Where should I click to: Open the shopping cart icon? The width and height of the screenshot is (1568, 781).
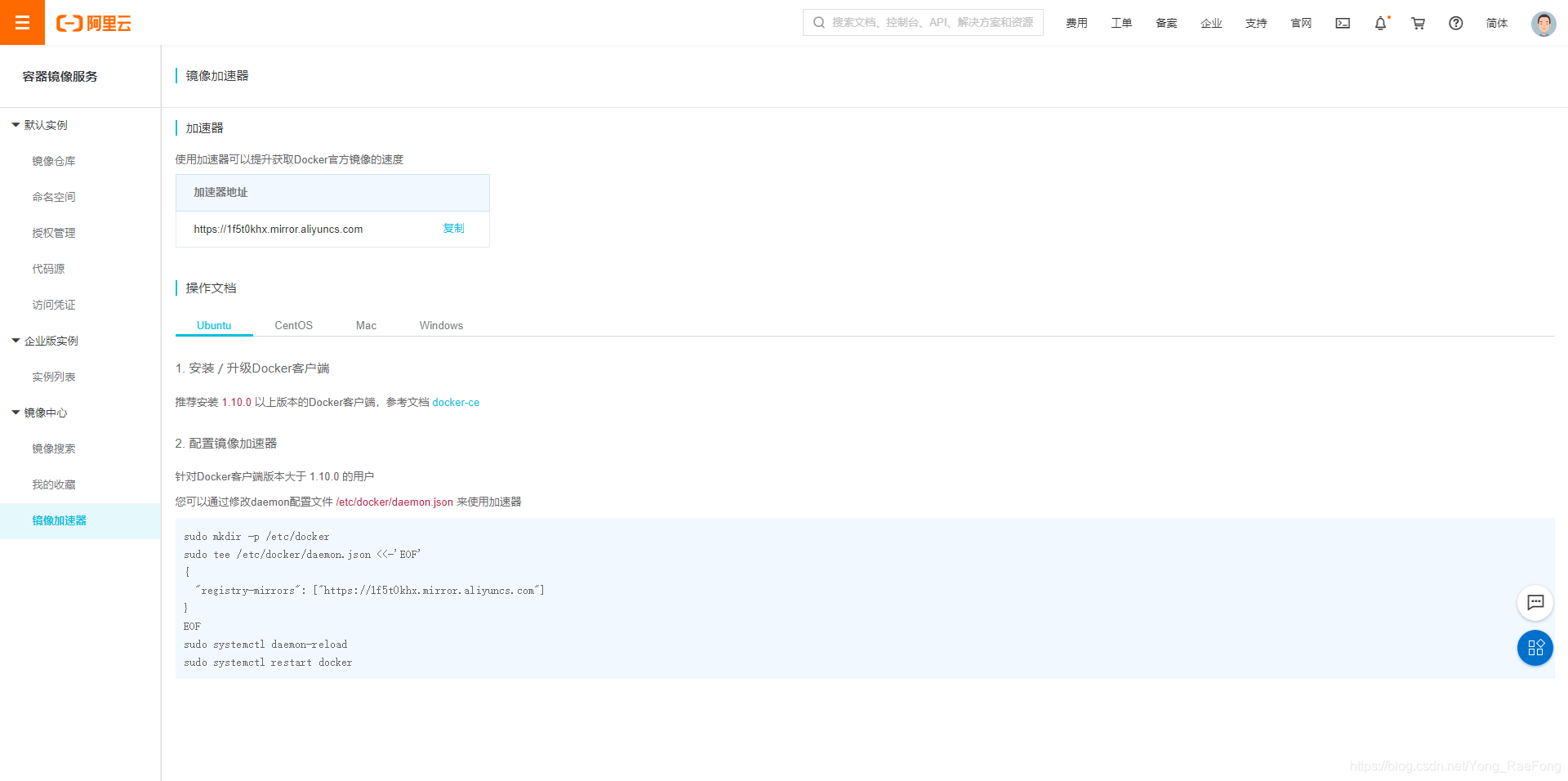coord(1419,23)
